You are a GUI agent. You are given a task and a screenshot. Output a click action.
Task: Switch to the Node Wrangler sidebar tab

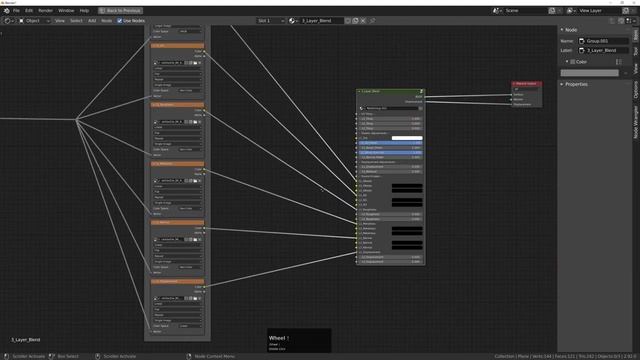click(636, 122)
